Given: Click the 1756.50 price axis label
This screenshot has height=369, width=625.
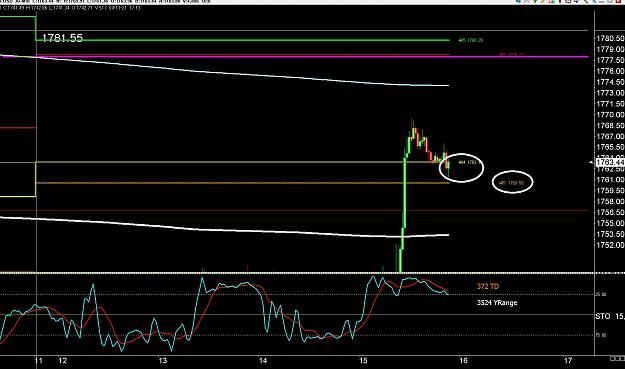Looking at the screenshot, I should (610, 212).
